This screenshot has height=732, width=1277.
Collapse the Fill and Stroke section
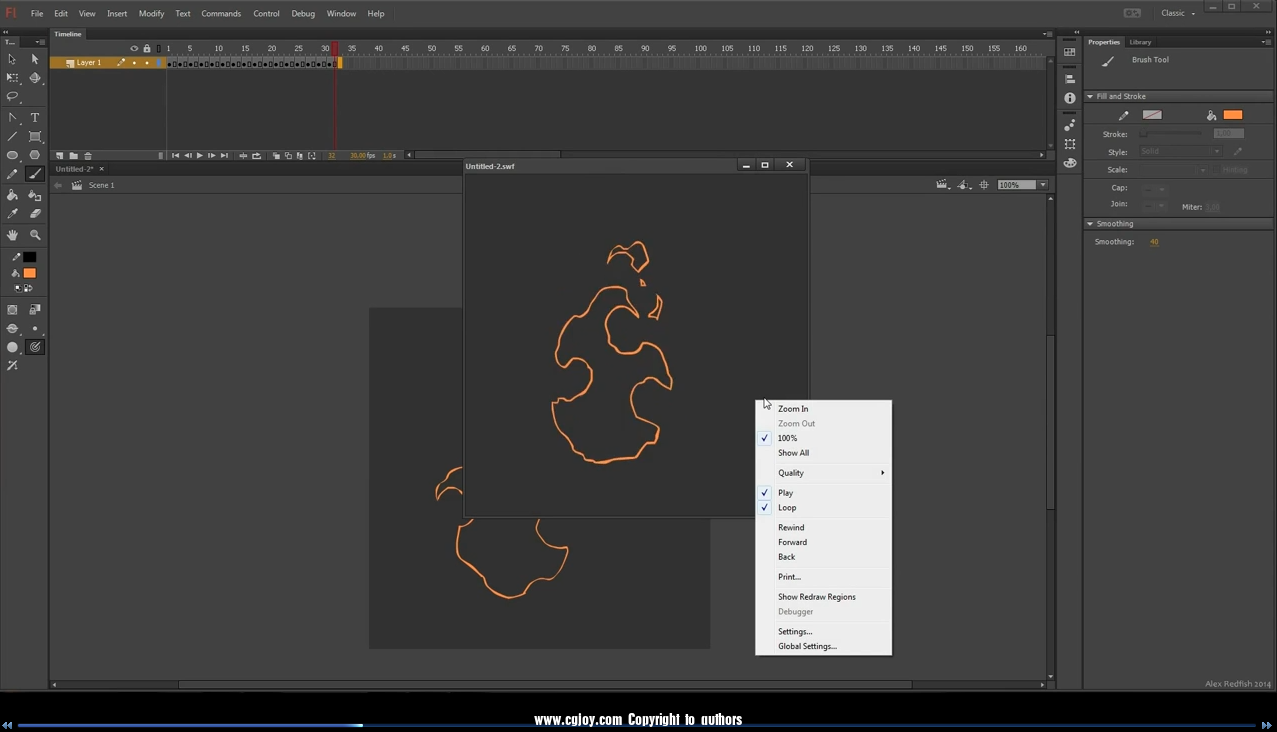coord(1090,97)
